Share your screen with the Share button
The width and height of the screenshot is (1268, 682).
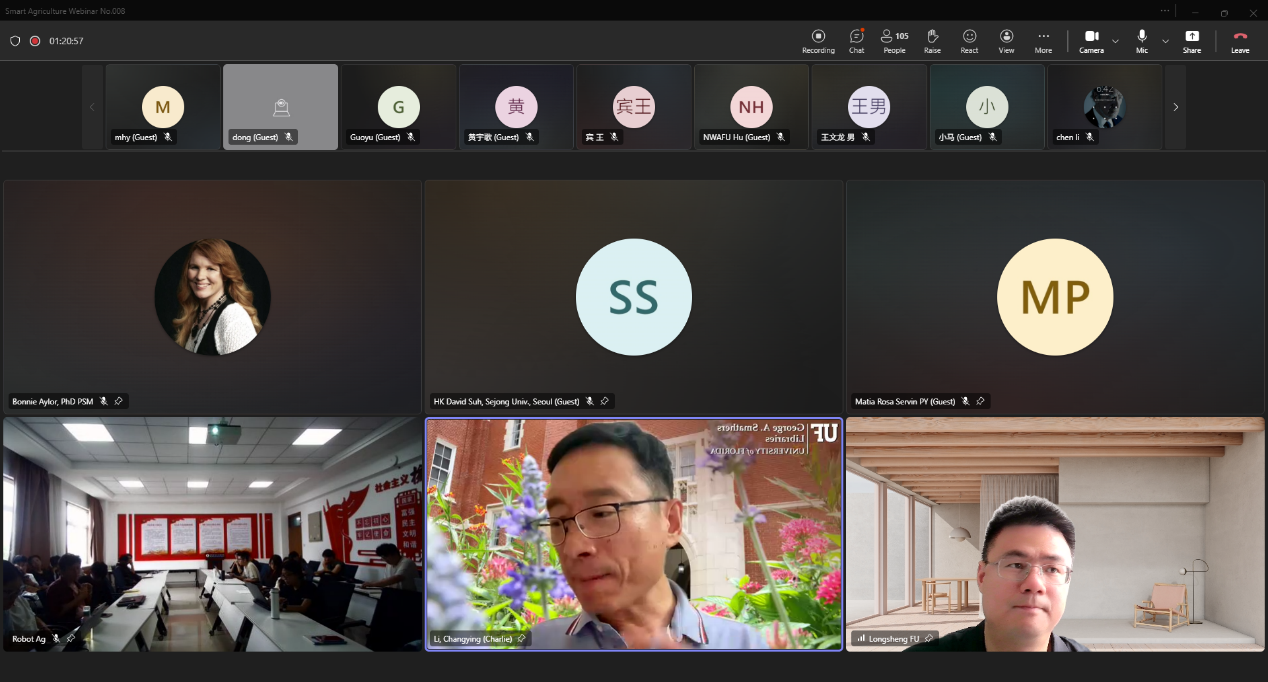click(x=1192, y=40)
